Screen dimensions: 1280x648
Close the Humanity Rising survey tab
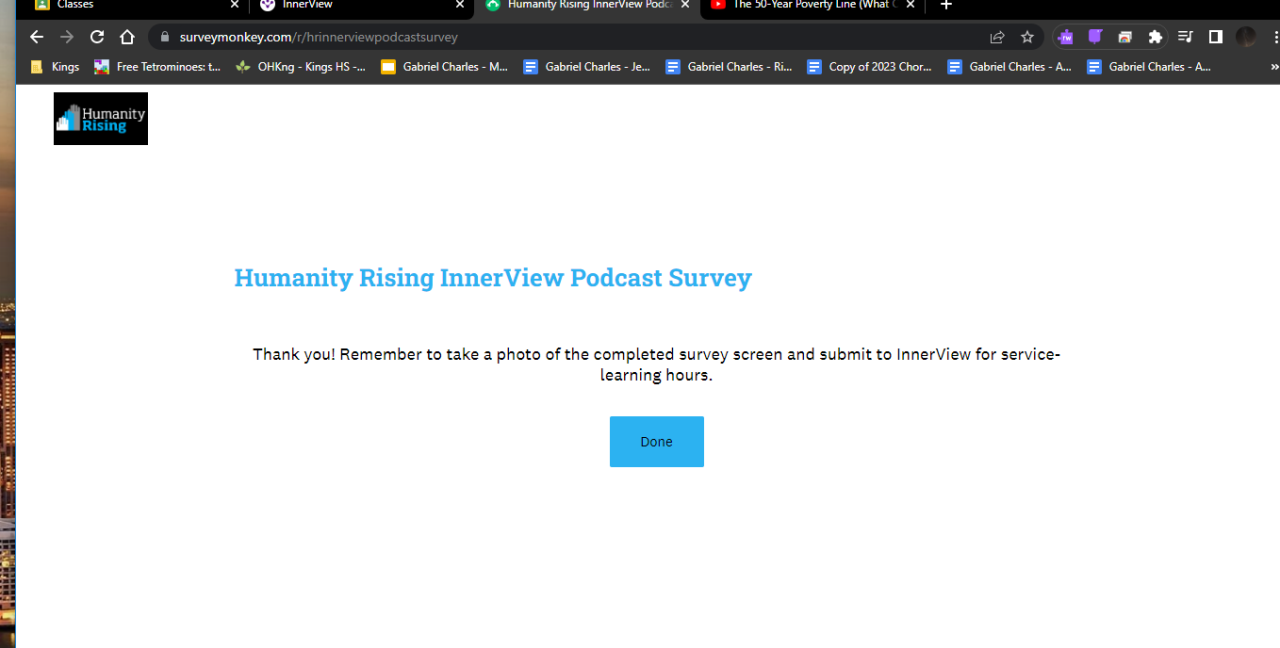(685, 5)
